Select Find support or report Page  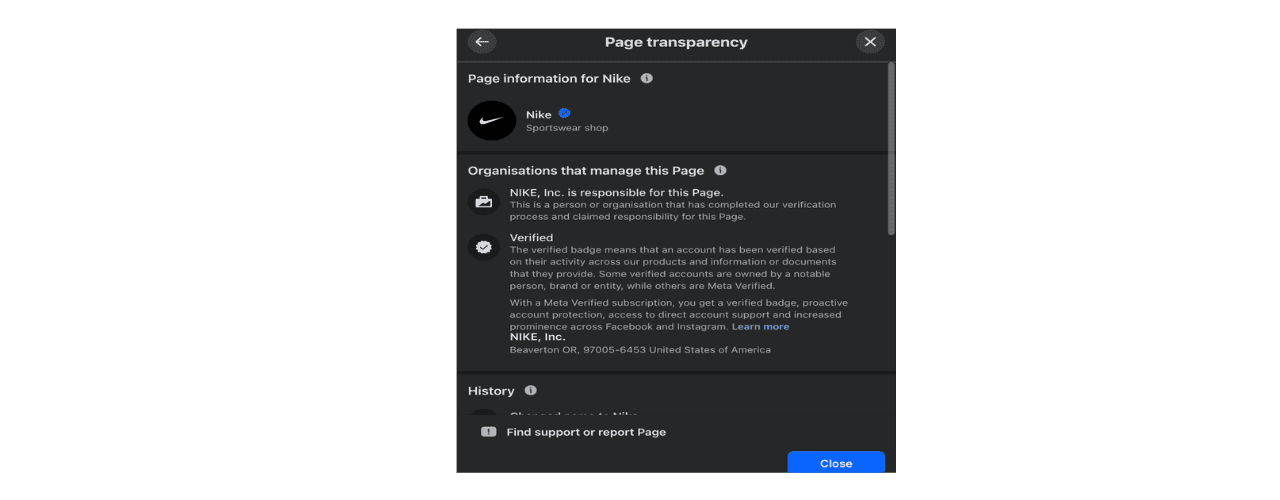tap(586, 432)
